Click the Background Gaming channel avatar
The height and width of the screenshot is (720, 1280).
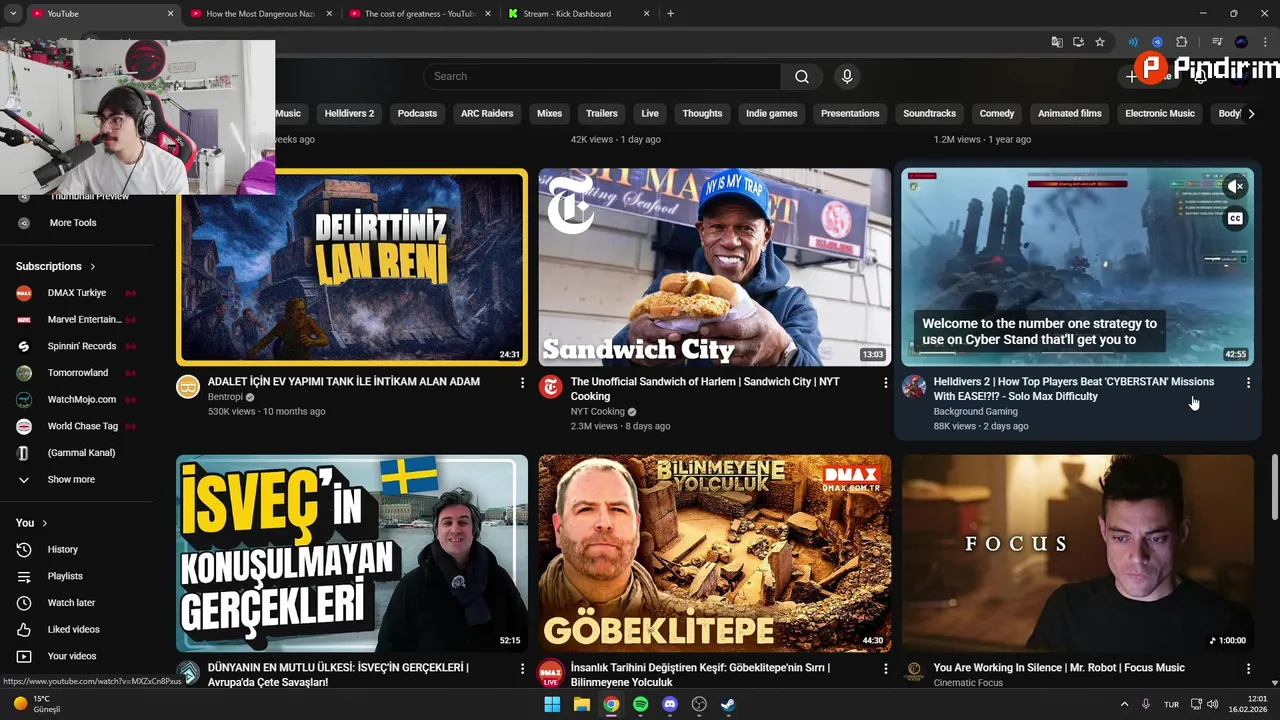pos(914,387)
